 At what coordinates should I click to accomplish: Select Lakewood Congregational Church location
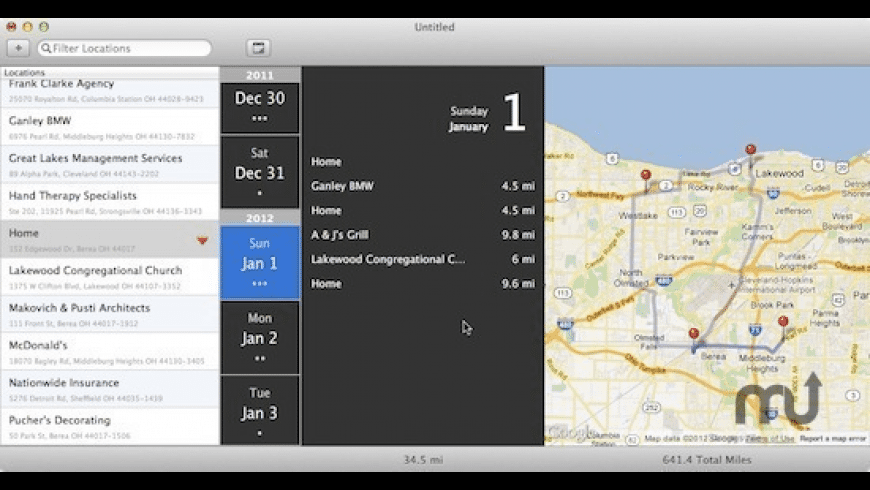pyautogui.click(x=110, y=277)
